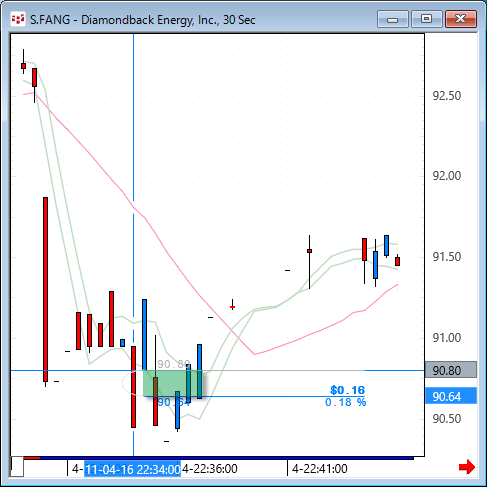
Task: Click the 4-22:36:00 time axis label
Action: coord(210,469)
